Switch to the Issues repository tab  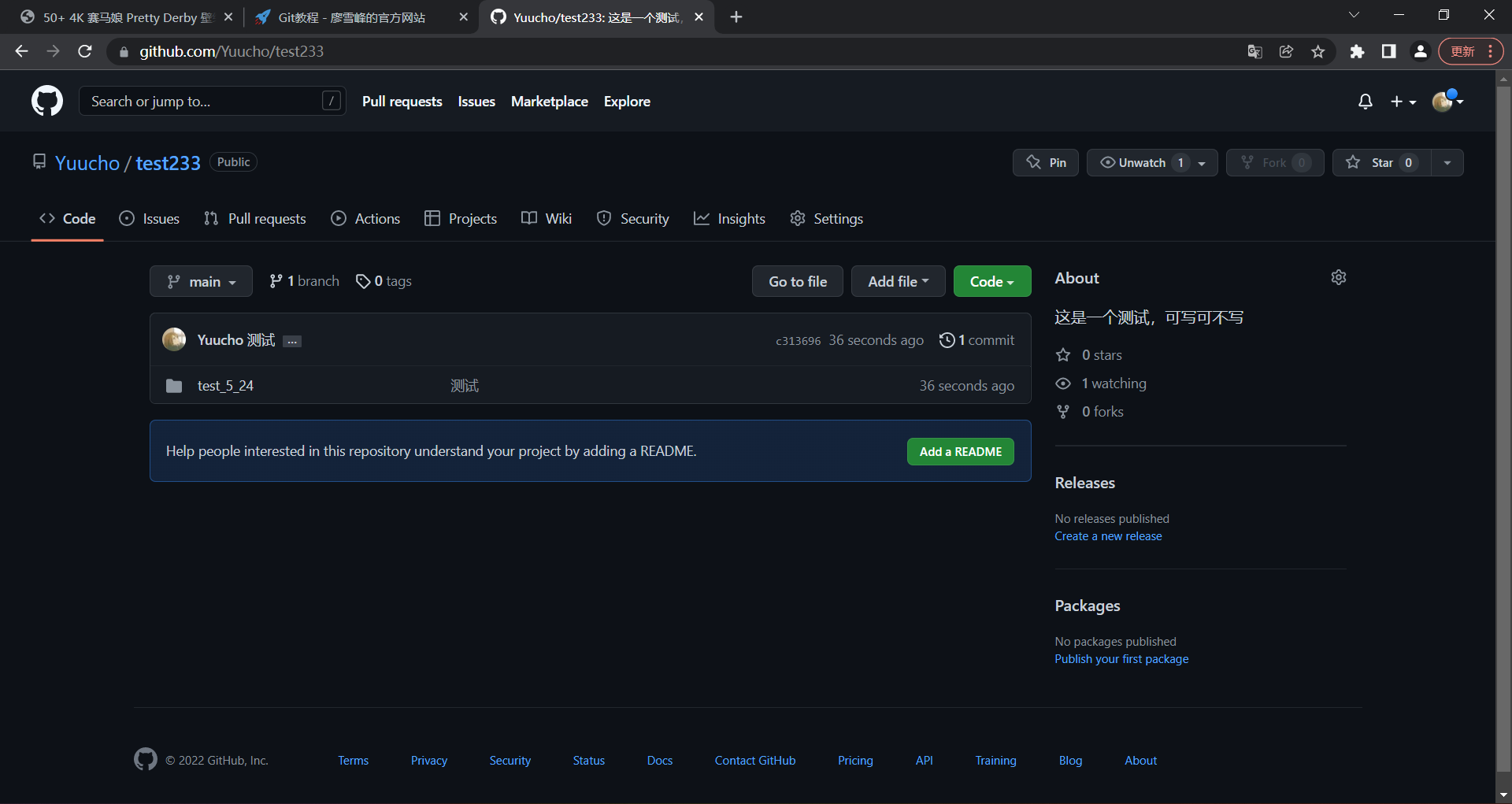pos(149,219)
